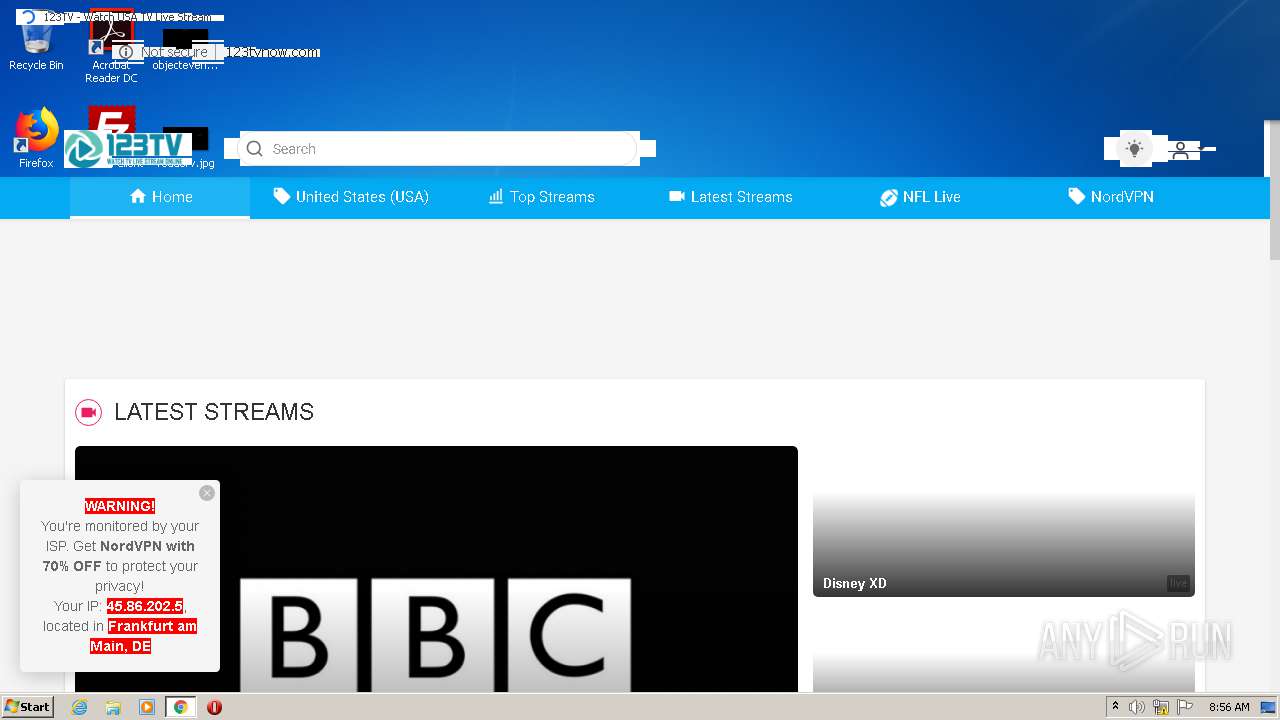Click the red Opera taskbar icon
This screenshot has height=720, width=1280.
point(214,707)
